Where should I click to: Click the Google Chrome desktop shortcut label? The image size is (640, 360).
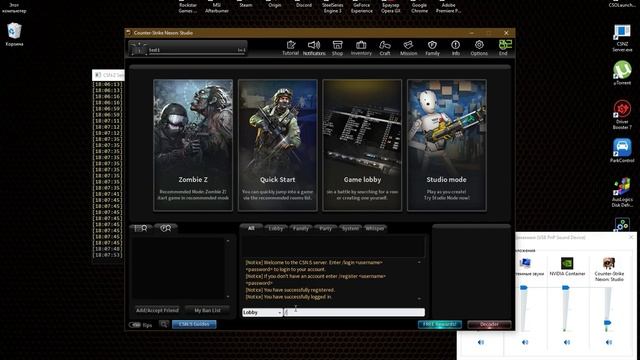click(420, 8)
